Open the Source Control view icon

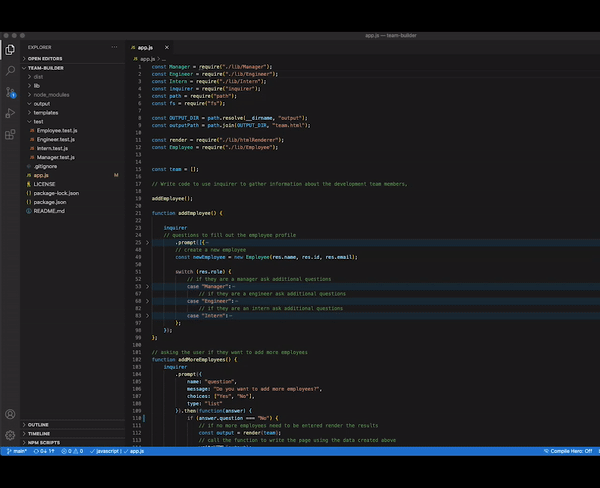10,92
